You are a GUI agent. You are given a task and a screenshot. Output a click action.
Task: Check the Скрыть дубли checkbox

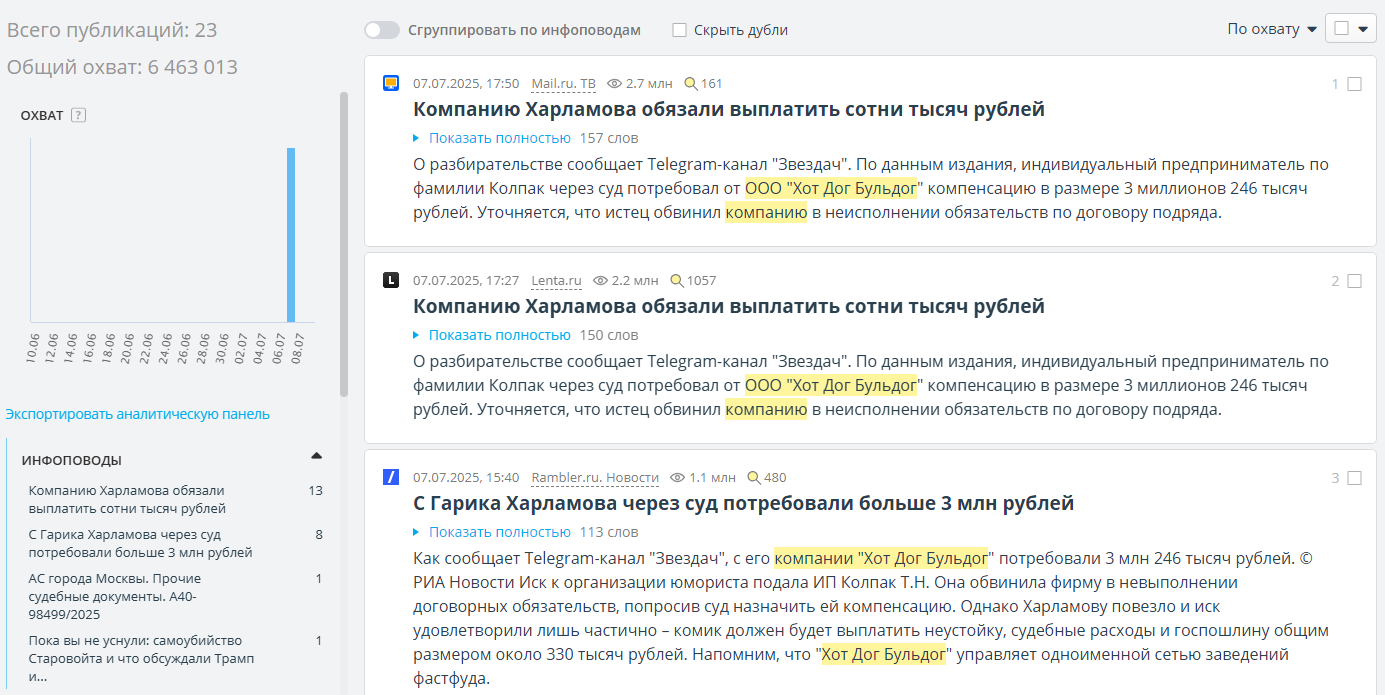680,30
